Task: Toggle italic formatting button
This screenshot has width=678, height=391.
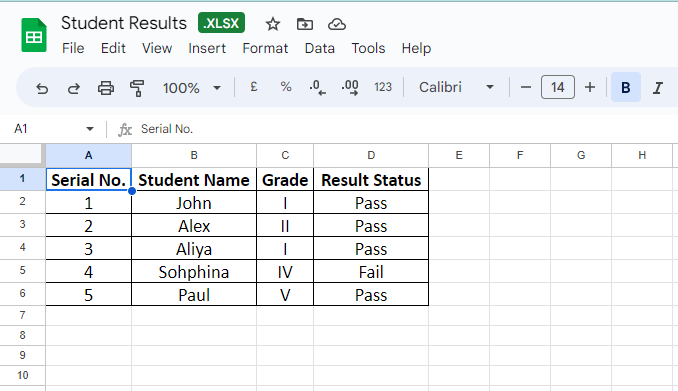Action: click(x=658, y=88)
